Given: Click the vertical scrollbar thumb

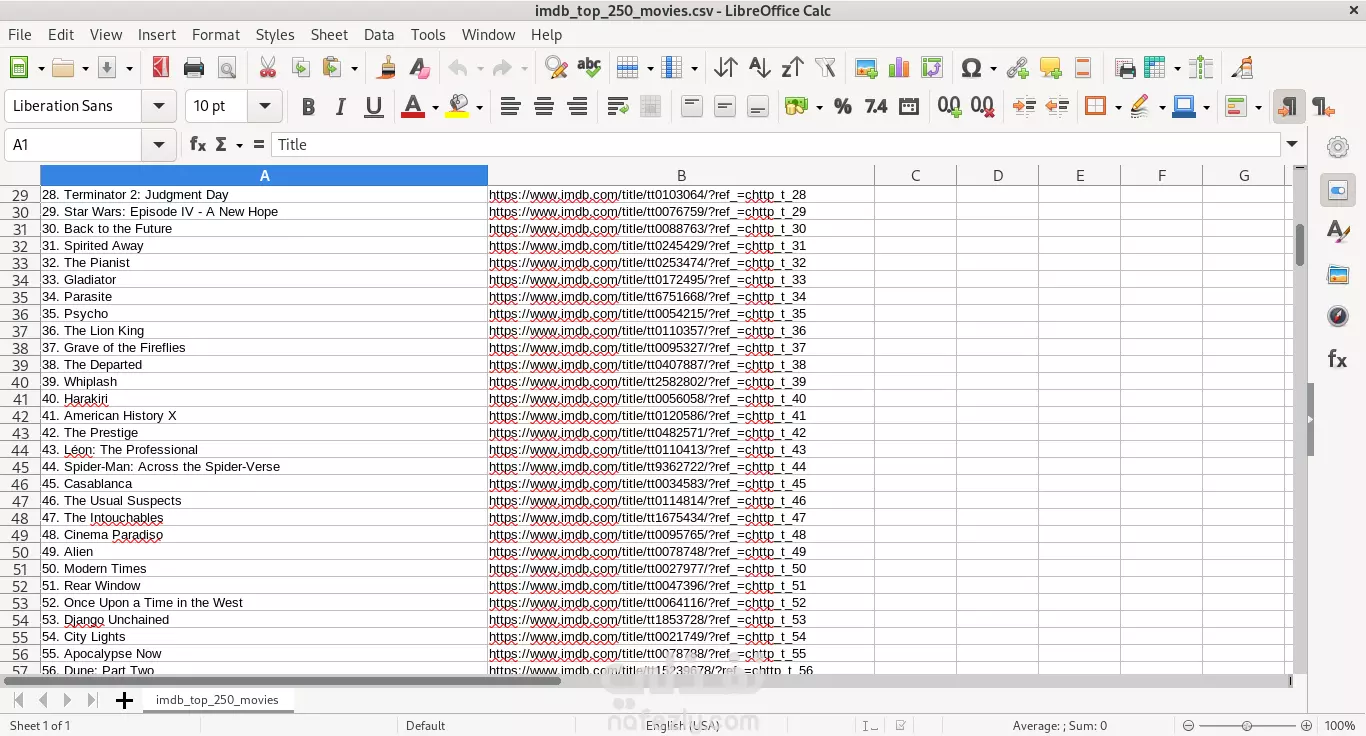Looking at the screenshot, I should [x=1300, y=245].
